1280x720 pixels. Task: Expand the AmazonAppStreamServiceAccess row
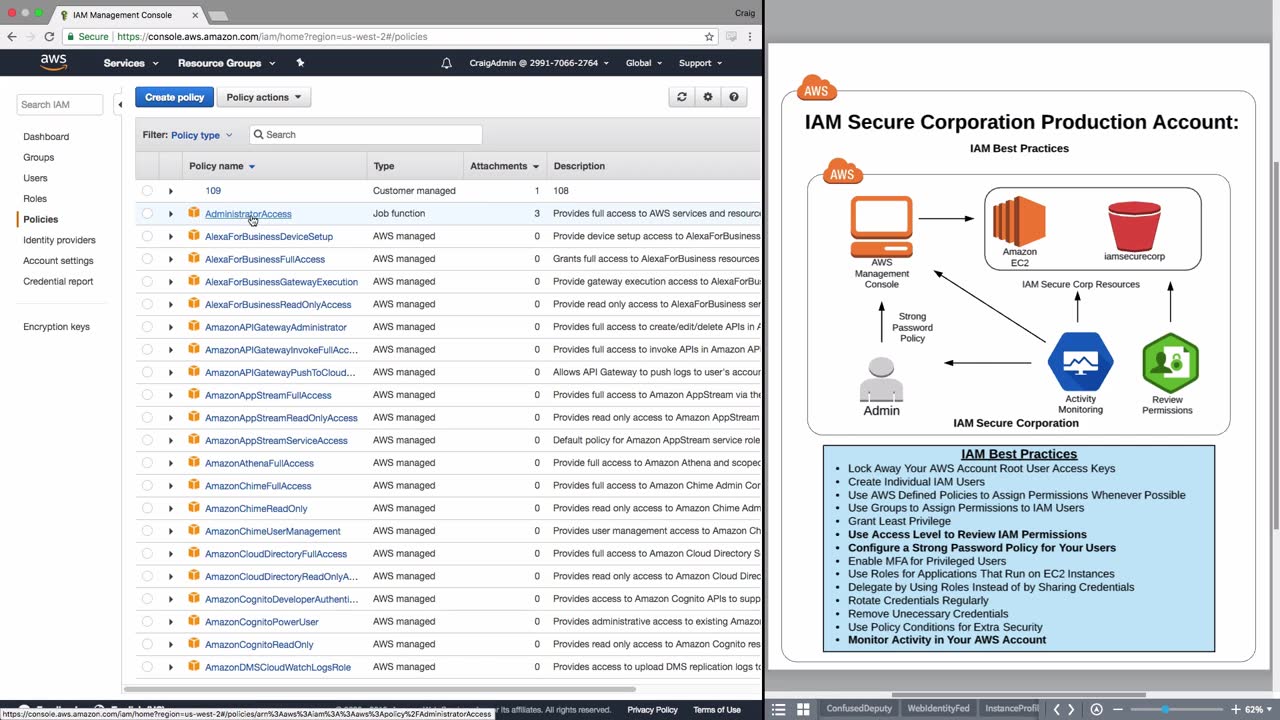click(x=171, y=440)
